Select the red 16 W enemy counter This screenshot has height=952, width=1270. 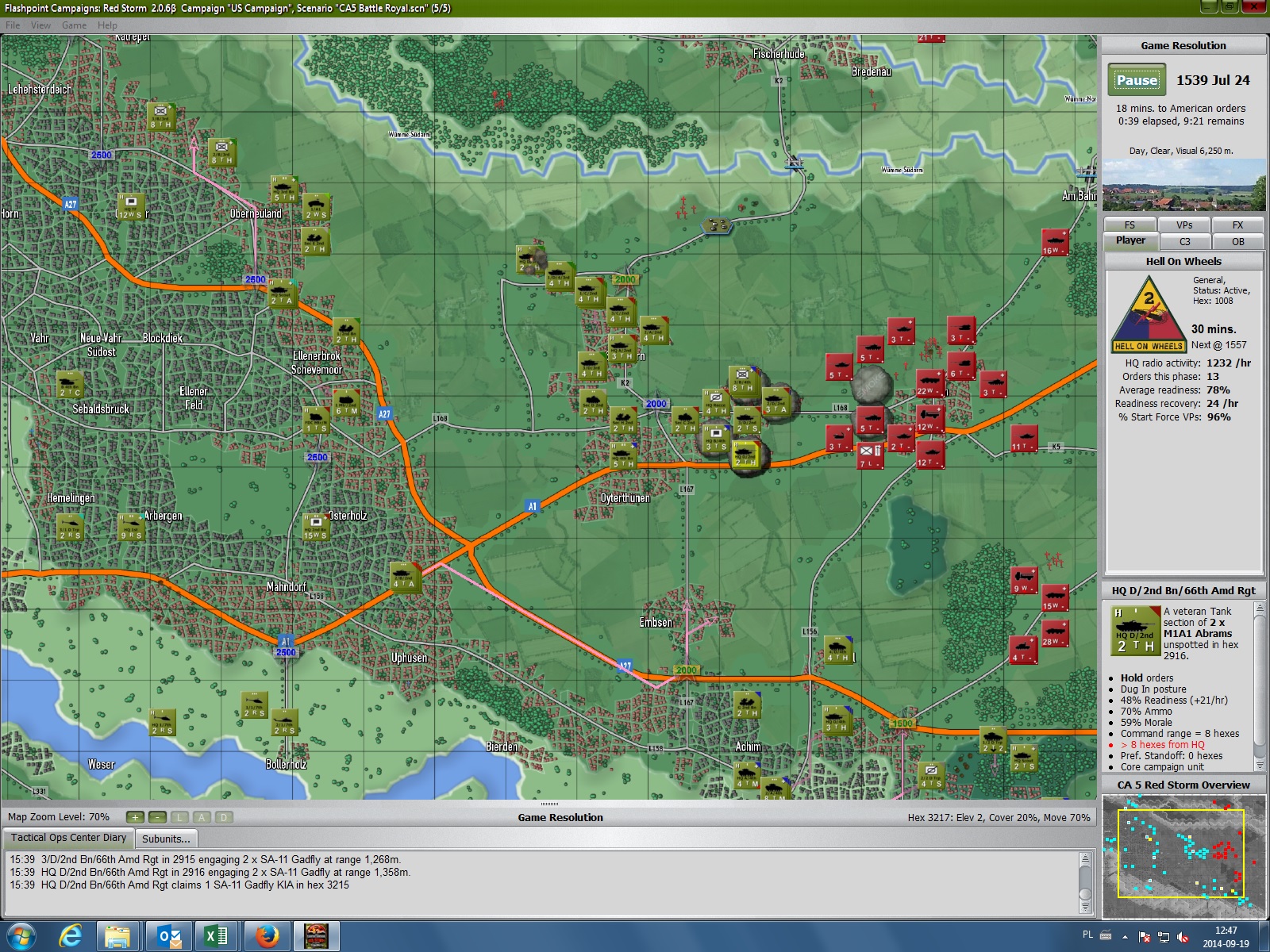pyautogui.click(x=1055, y=242)
